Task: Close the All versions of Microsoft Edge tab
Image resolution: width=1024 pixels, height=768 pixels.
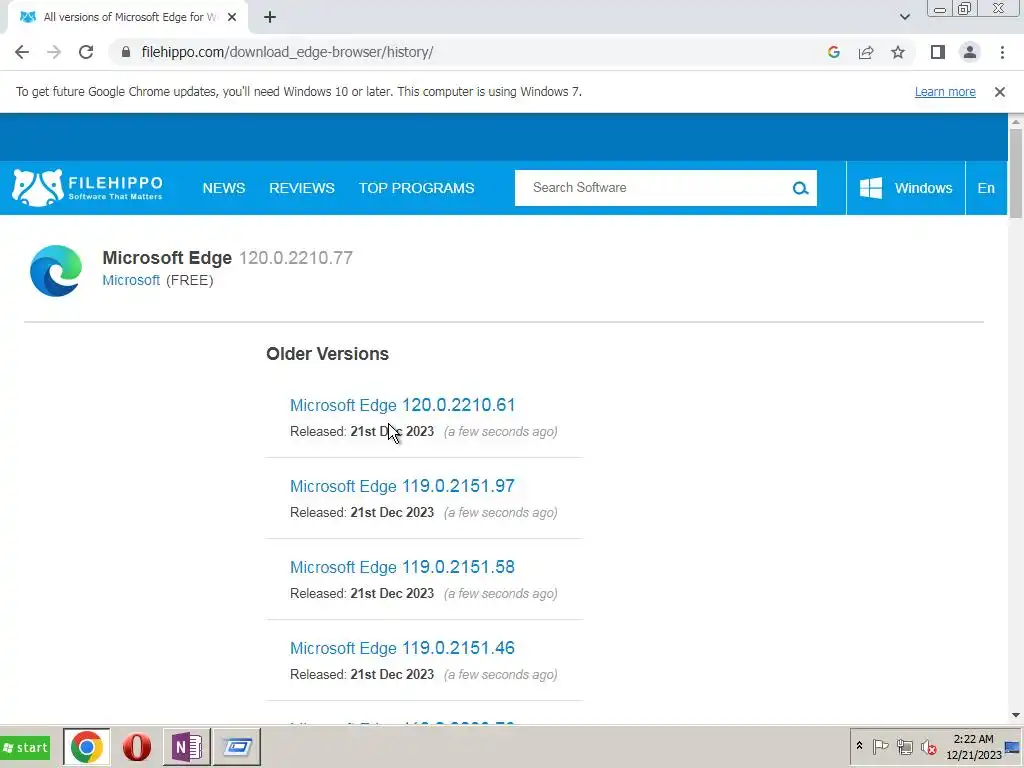Action: pos(232,17)
